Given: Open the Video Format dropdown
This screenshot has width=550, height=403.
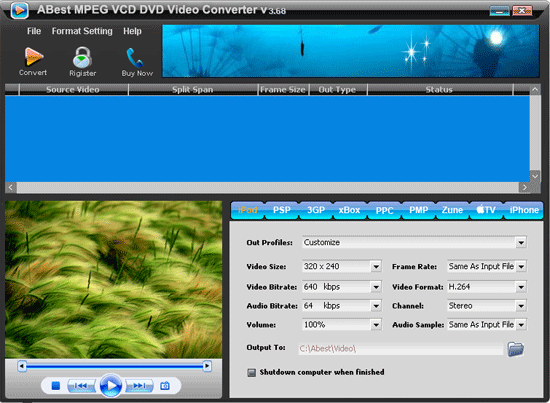Looking at the screenshot, I should coord(521,287).
